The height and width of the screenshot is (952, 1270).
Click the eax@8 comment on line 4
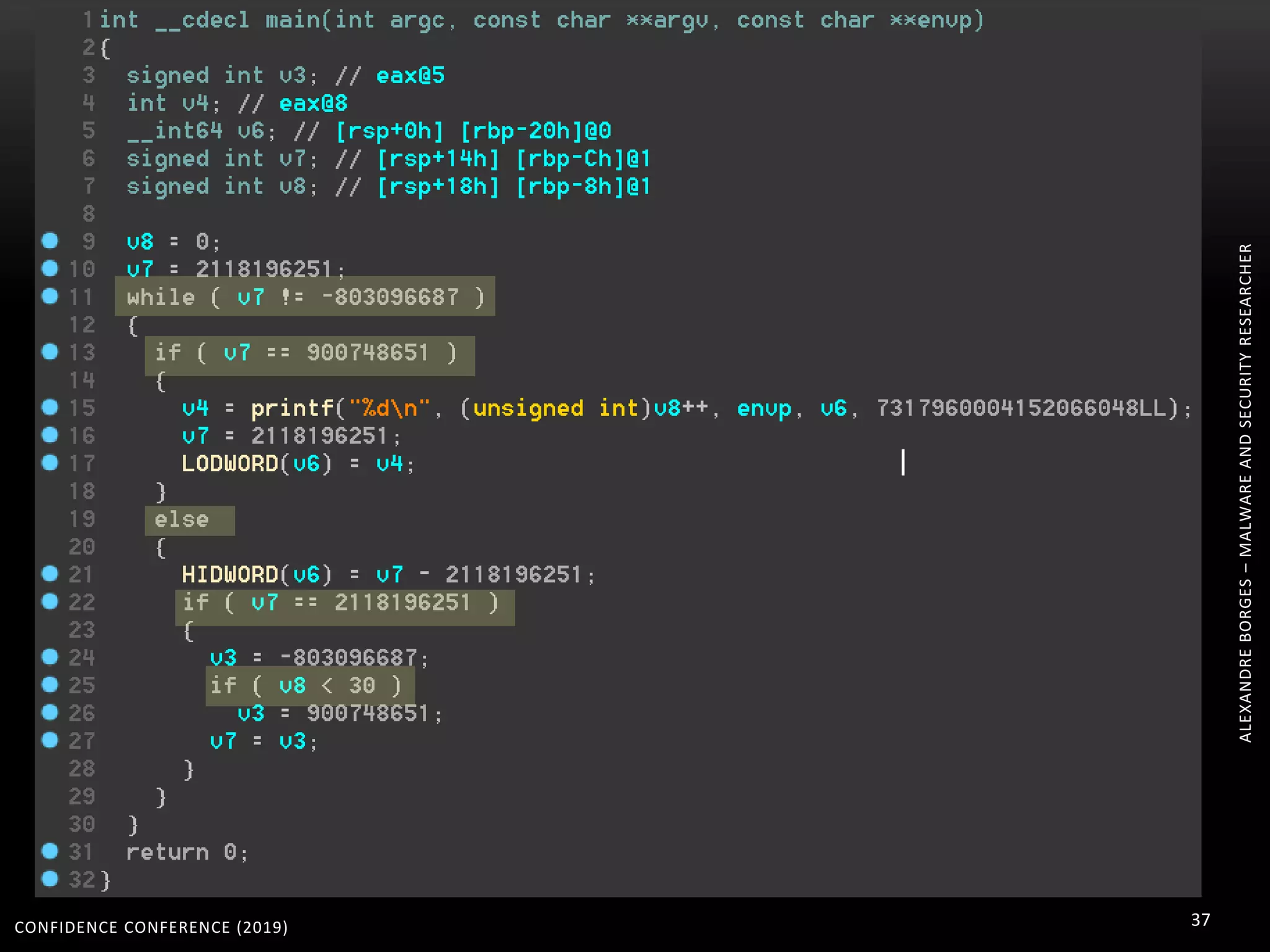pyautogui.click(x=313, y=104)
